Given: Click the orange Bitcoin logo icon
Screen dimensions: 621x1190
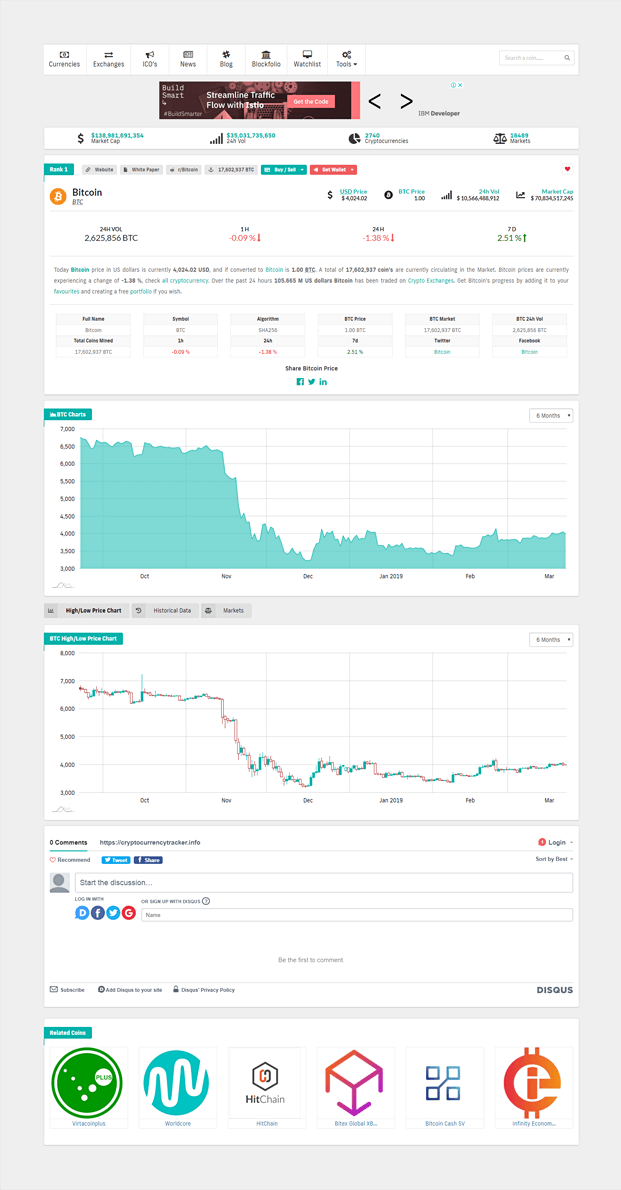Looking at the screenshot, I should [58, 197].
